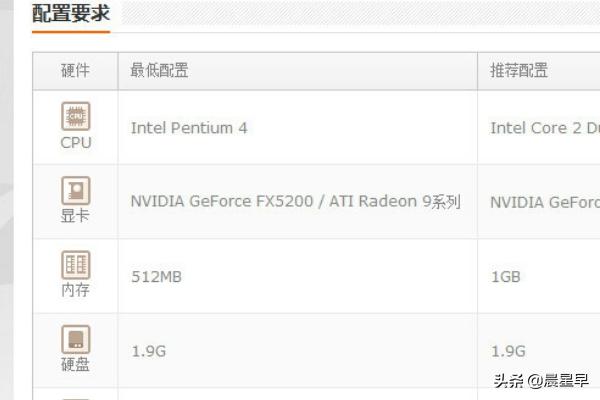Image resolution: width=600 pixels, height=400 pixels.
Task: Click the recommended 1.9G disk value
Action: [x=506, y=351]
